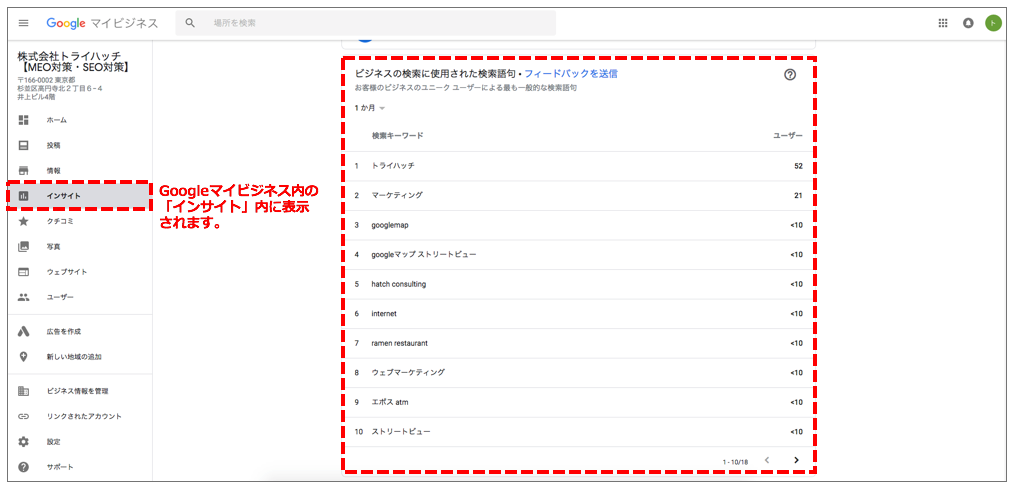Click the hatch consulting keyword
Viewport: 1014px width, 488px height.
click(x=399, y=284)
